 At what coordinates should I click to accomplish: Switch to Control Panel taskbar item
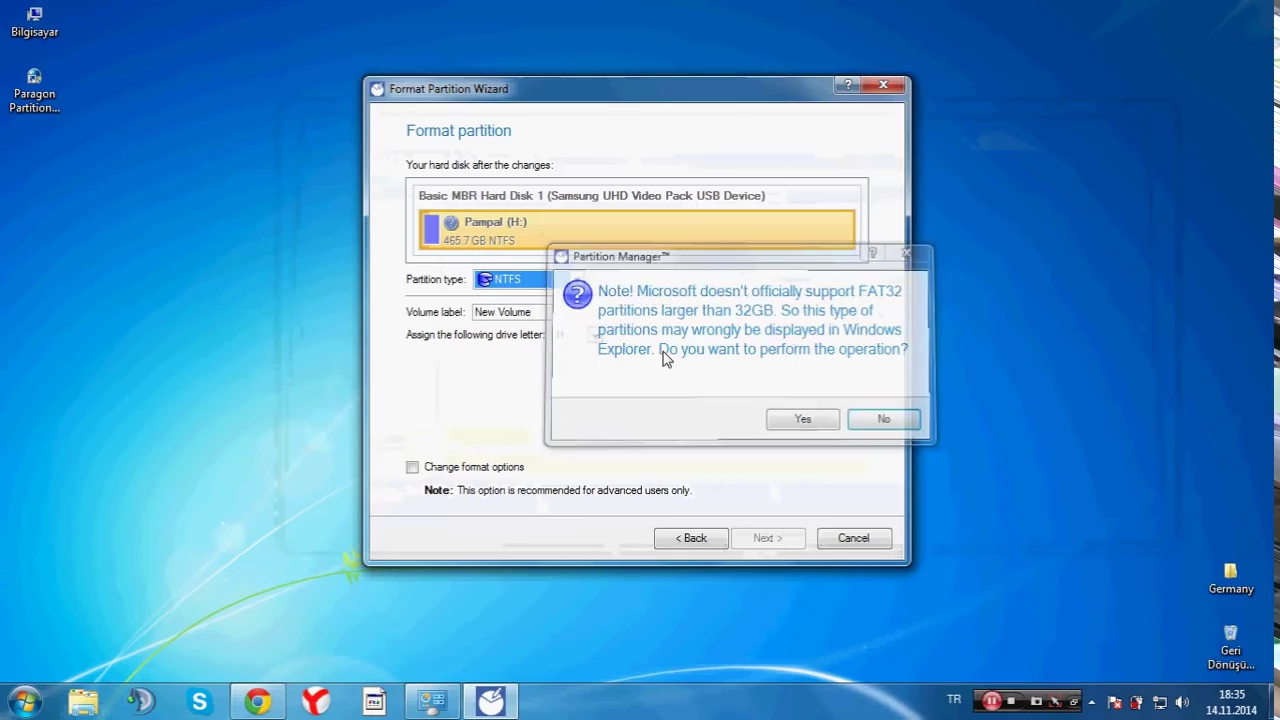(x=432, y=702)
